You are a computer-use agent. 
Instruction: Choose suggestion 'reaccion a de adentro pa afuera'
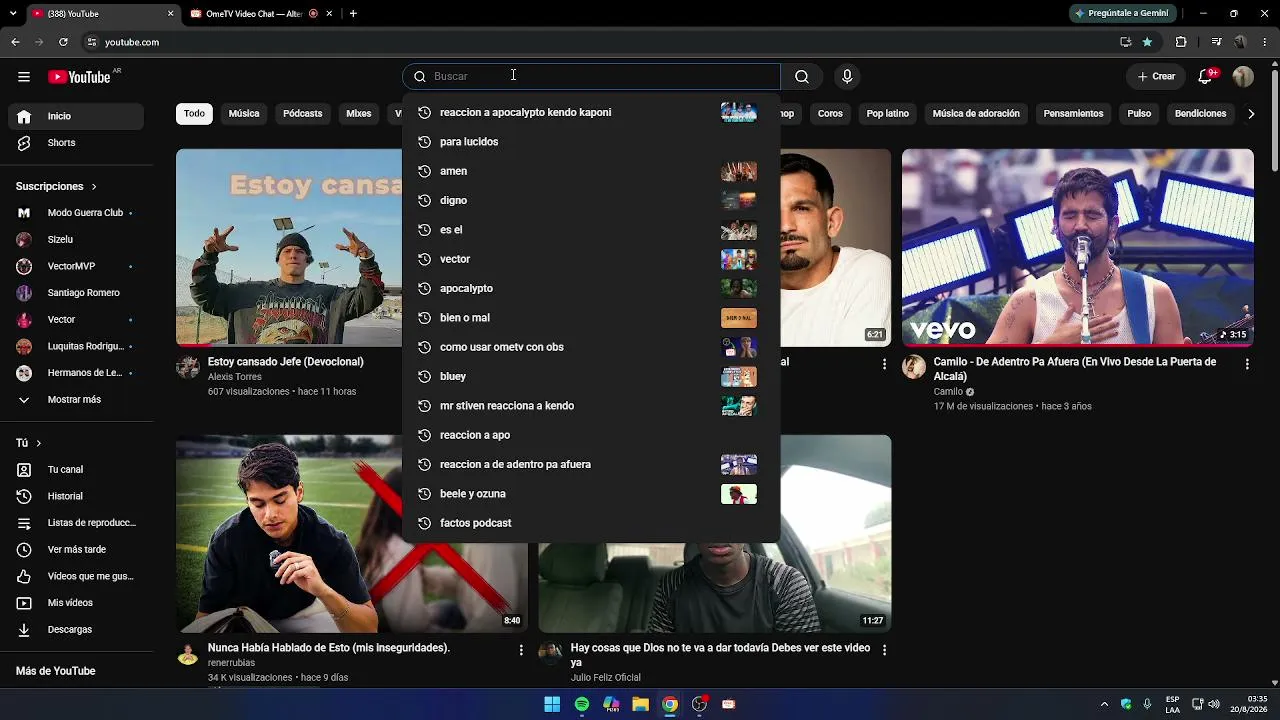click(x=591, y=465)
